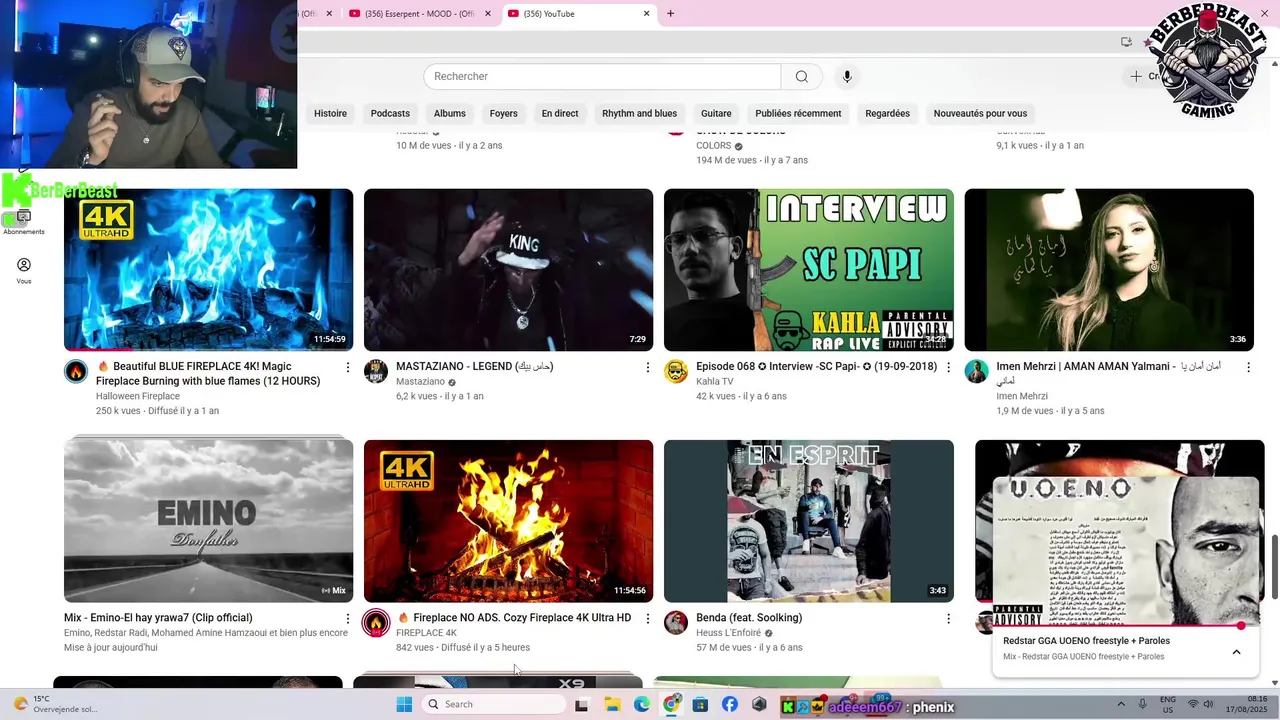Viewport: 1280px width, 720px height.
Task: Click the U.O.E.N.O mini player video
Action: (1126, 550)
